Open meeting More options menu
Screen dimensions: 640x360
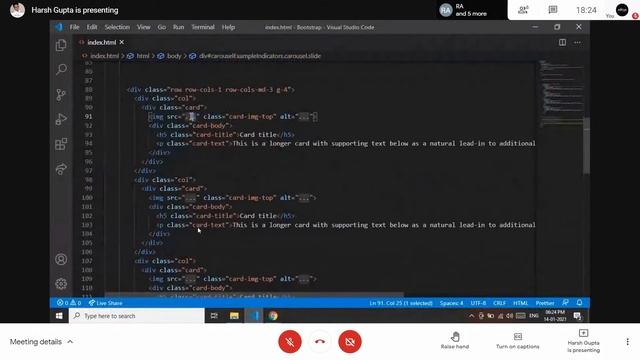coord(627,341)
